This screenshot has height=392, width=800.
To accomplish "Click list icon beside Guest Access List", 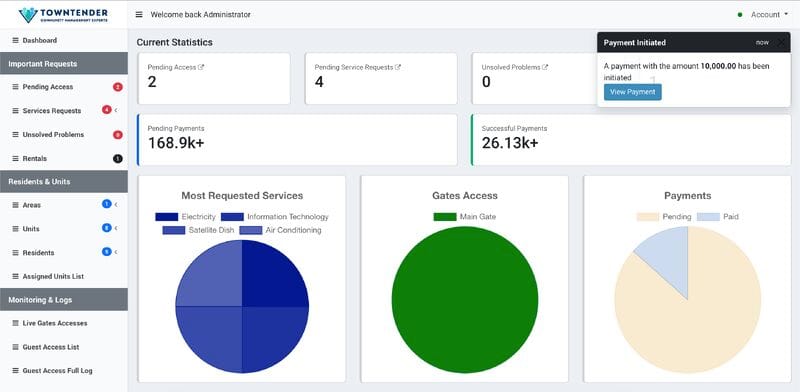I will [15, 347].
